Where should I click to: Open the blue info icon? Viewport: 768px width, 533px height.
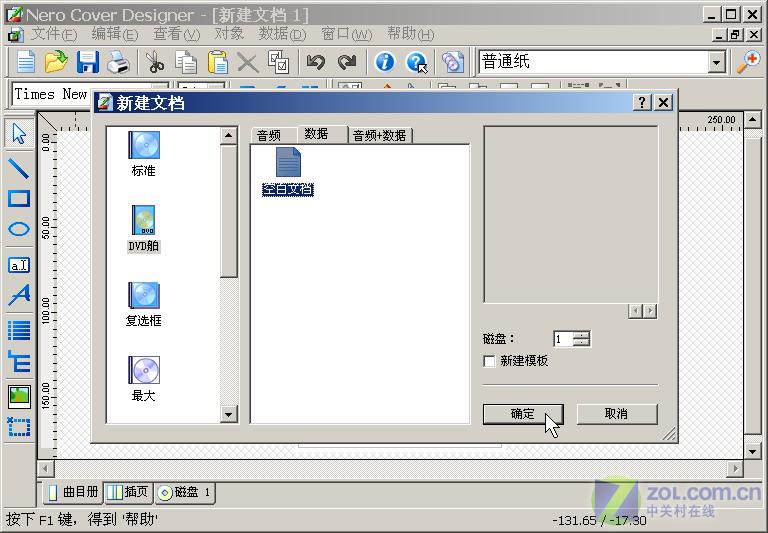click(x=384, y=62)
